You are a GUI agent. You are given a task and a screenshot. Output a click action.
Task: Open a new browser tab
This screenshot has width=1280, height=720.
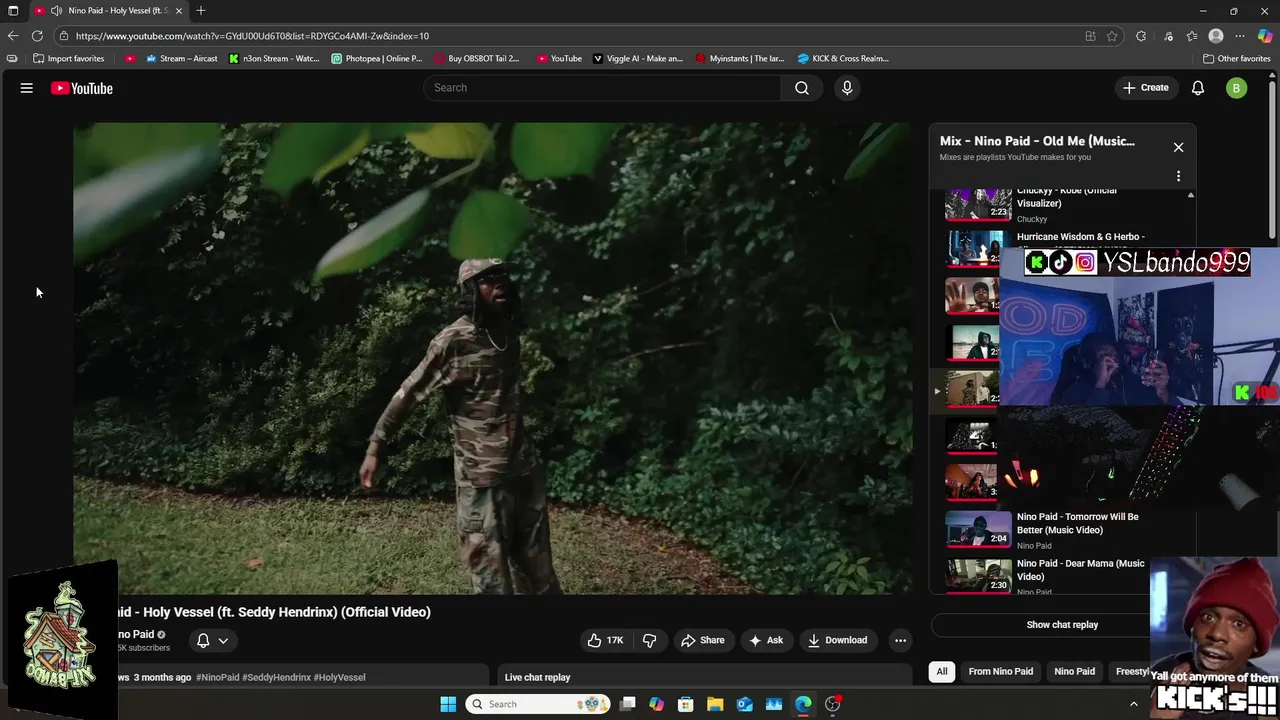pyautogui.click(x=200, y=11)
